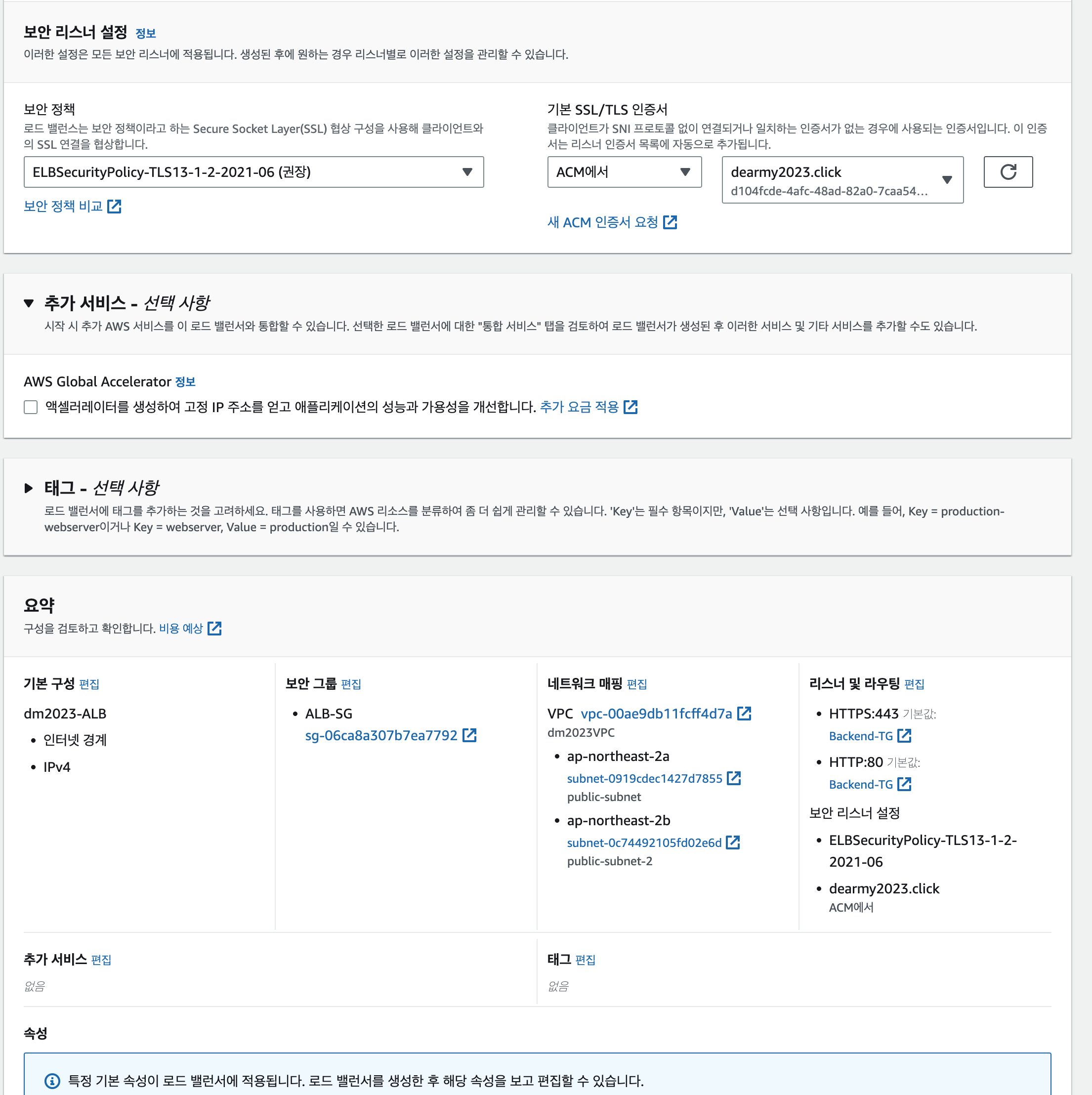
Task: Click external icon beside vpc-00ae9db11fcff4d7a
Action: pos(744,714)
